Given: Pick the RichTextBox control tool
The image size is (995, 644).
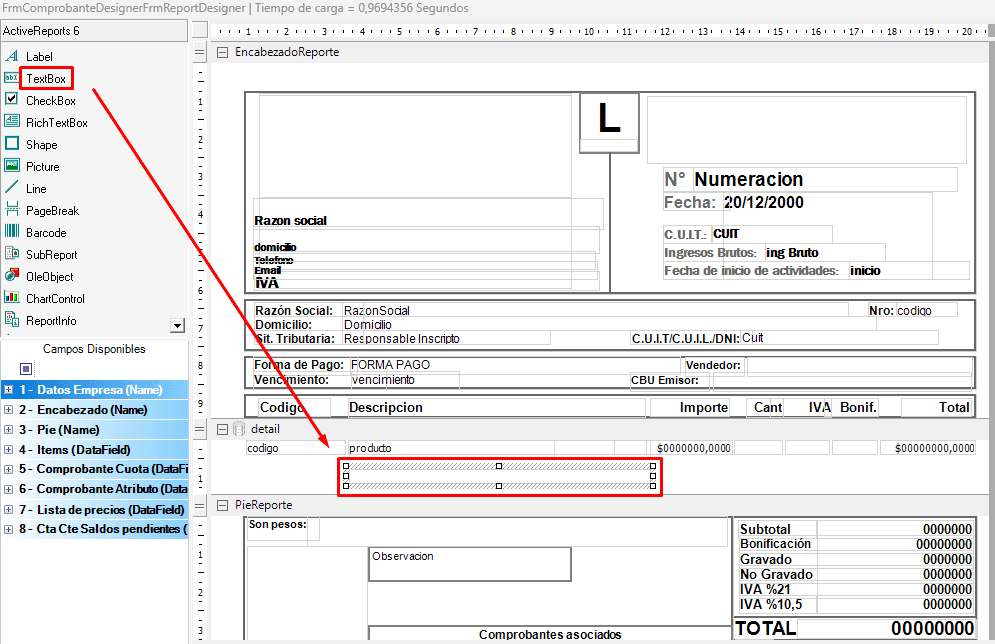Looking at the screenshot, I should [56, 123].
